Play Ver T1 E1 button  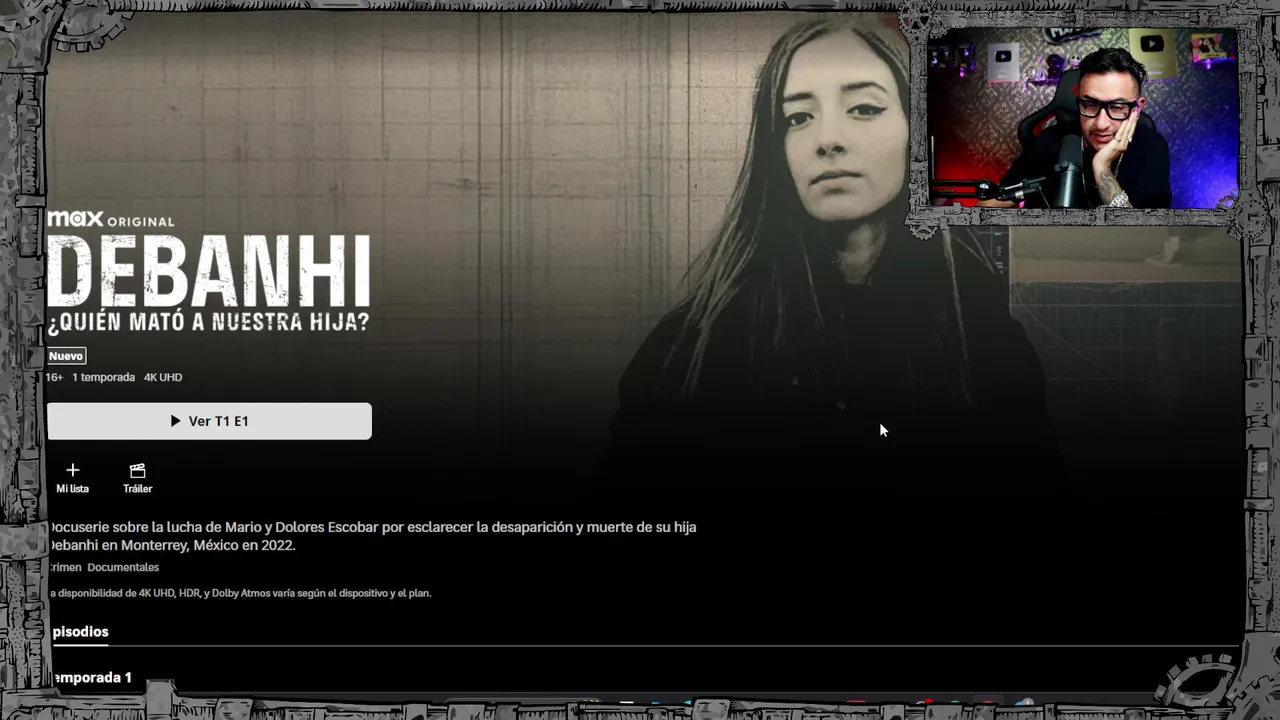(x=209, y=421)
